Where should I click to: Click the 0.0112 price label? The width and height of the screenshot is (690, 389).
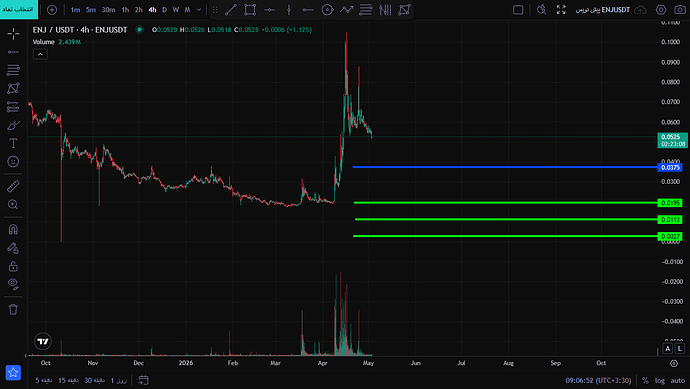pyautogui.click(x=670, y=220)
